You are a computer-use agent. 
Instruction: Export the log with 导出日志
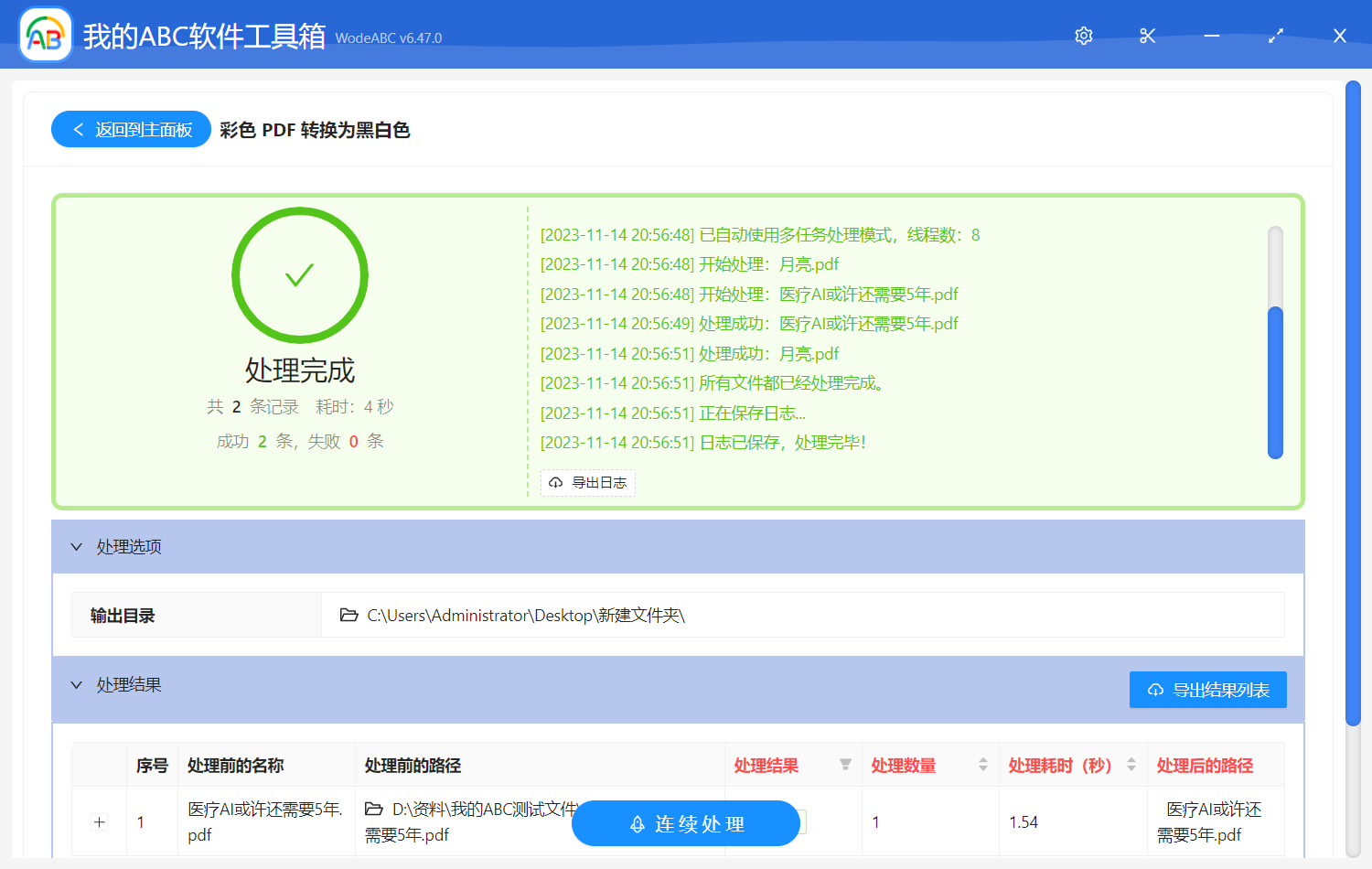[x=588, y=483]
